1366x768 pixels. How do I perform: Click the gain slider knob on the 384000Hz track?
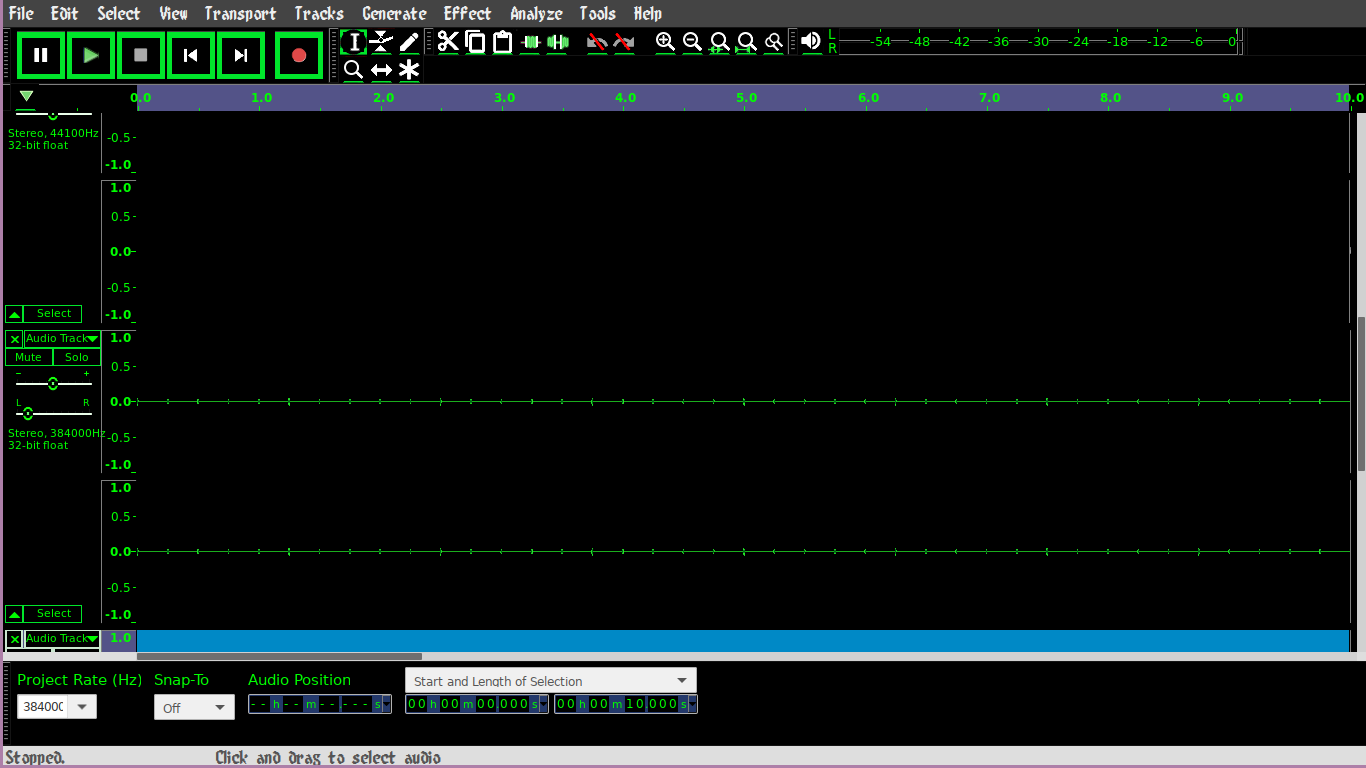(x=53, y=383)
